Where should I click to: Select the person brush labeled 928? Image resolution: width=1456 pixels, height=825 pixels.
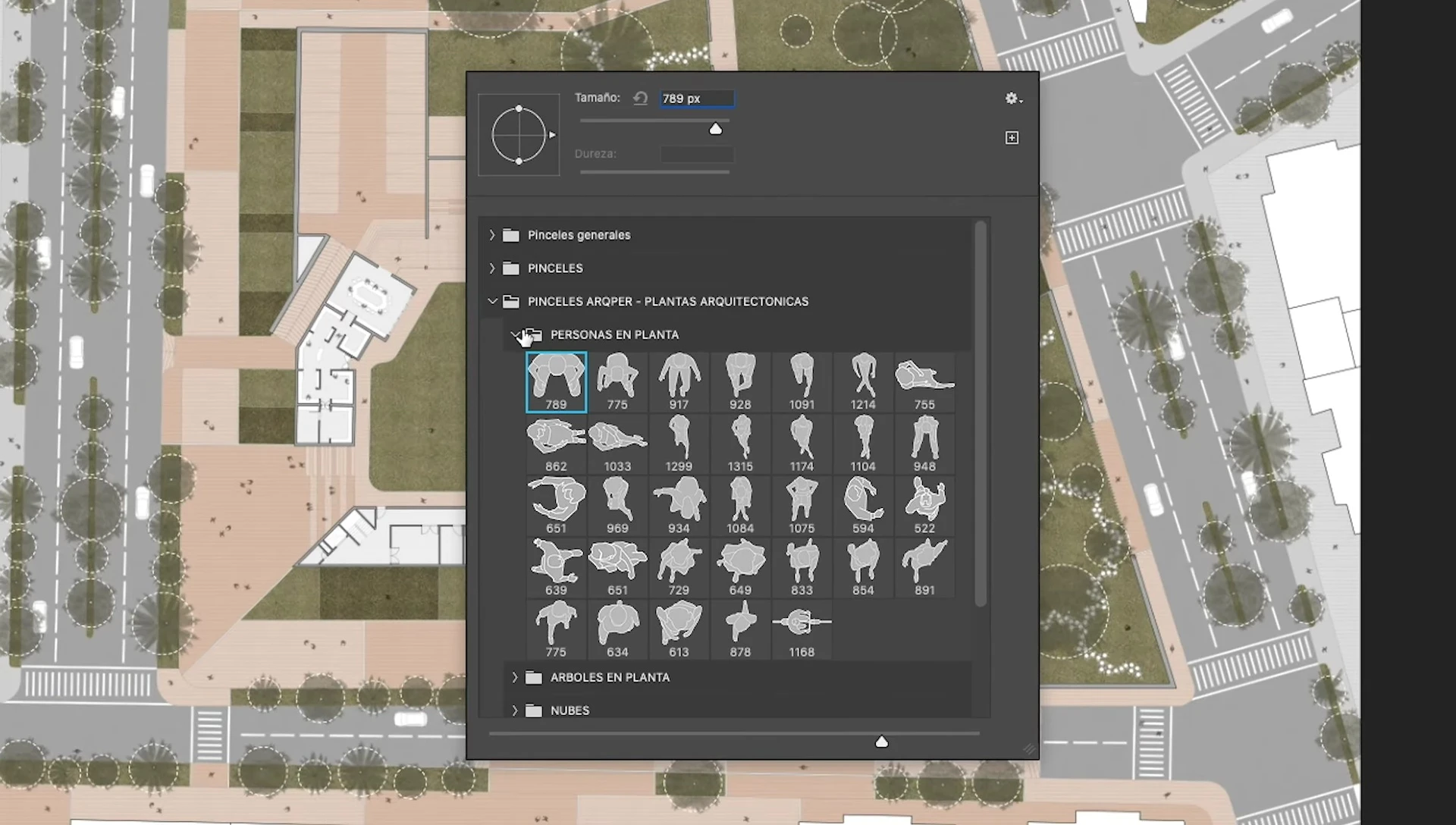coord(740,382)
